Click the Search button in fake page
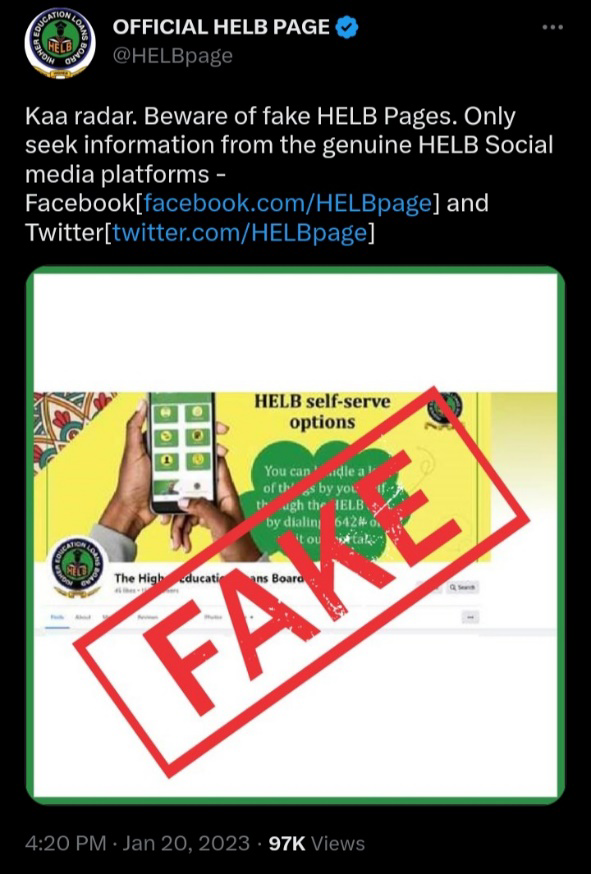591x874 pixels. point(462,587)
